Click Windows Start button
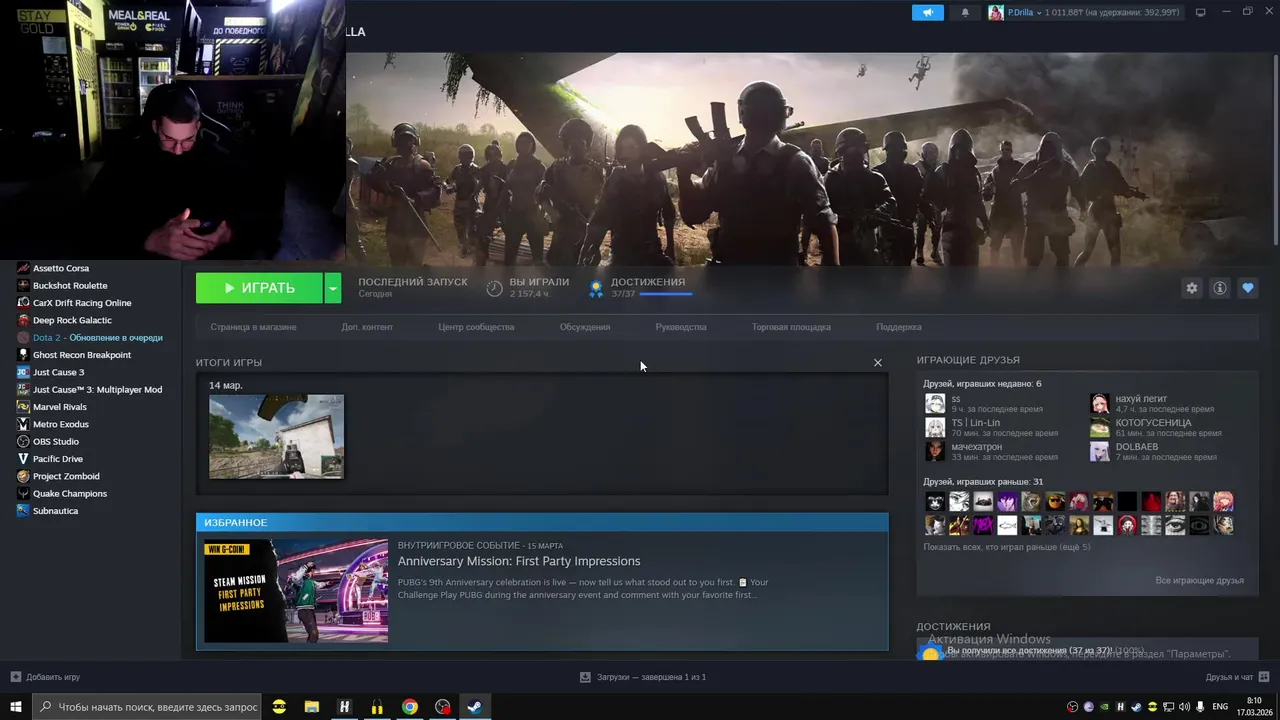1280x720 pixels. pyautogui.click(x=16, y=707)
